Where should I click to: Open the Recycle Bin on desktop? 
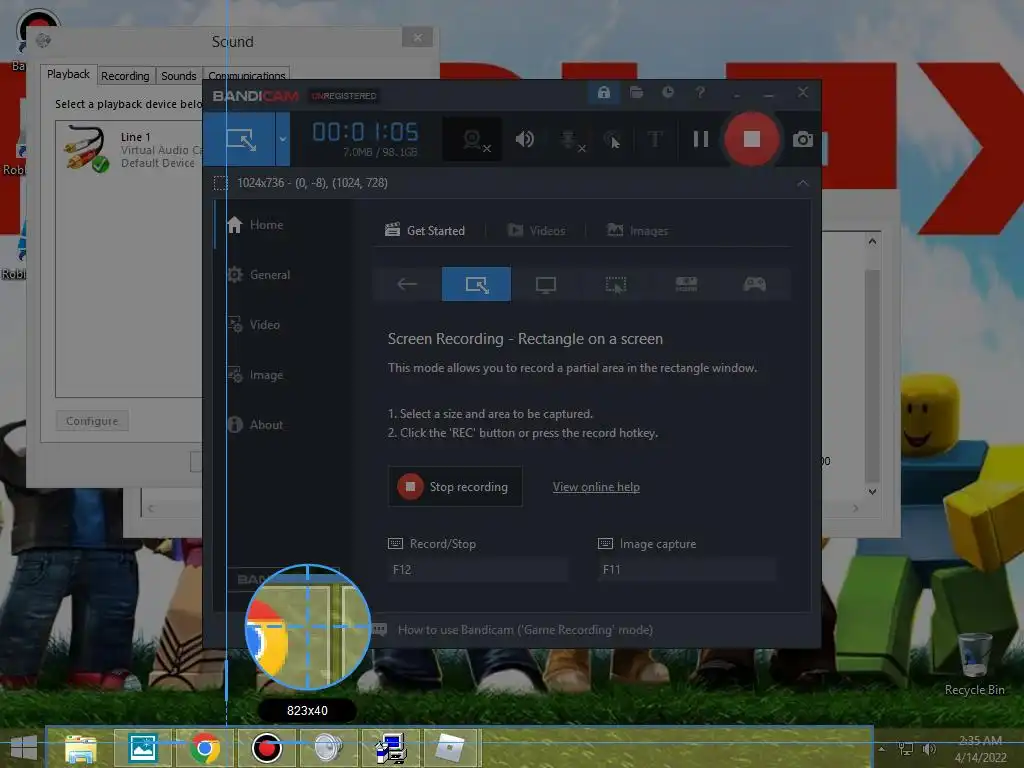click(x=974, y=664)
